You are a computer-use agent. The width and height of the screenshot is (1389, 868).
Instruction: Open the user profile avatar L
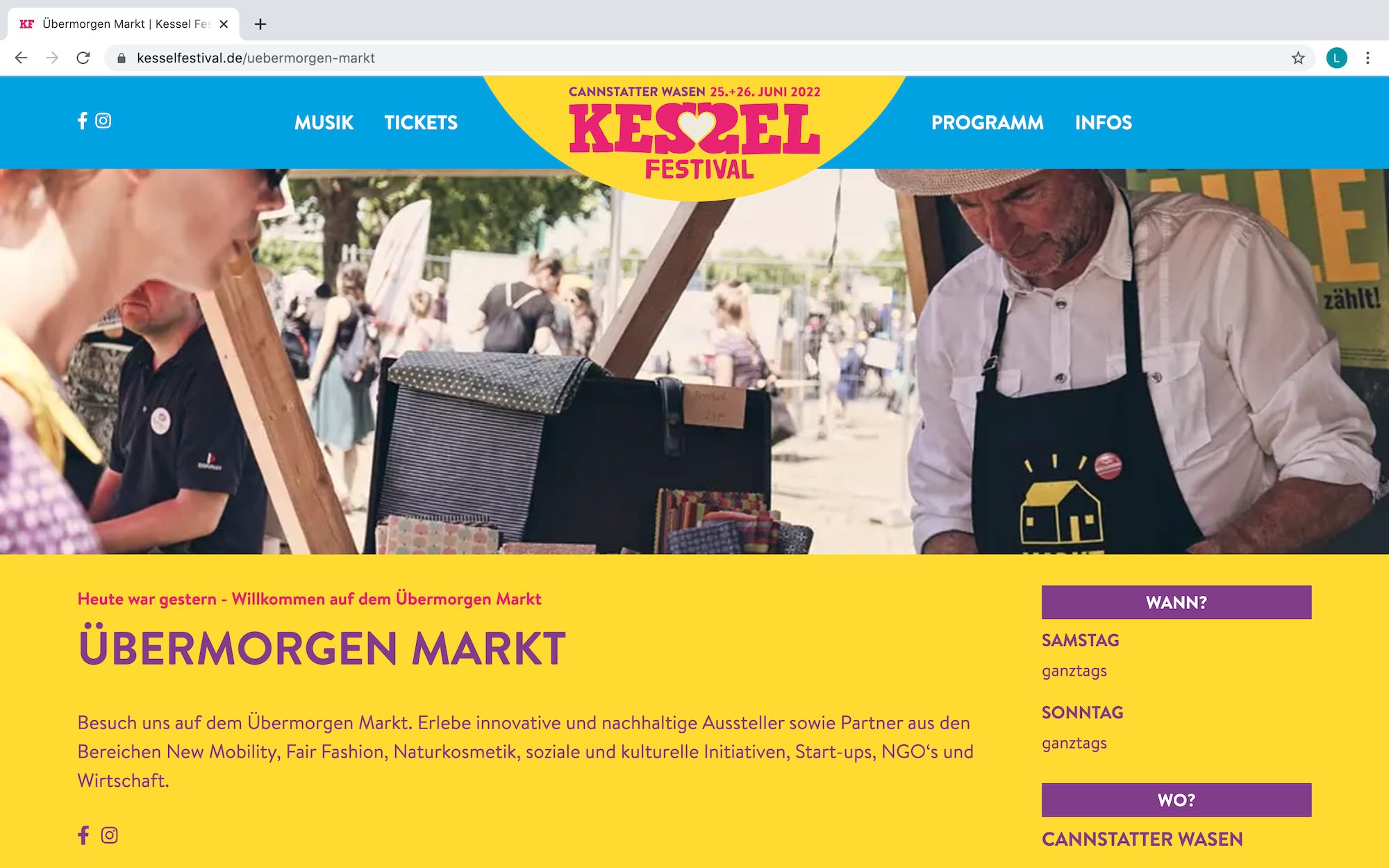tap(1336, 58)
